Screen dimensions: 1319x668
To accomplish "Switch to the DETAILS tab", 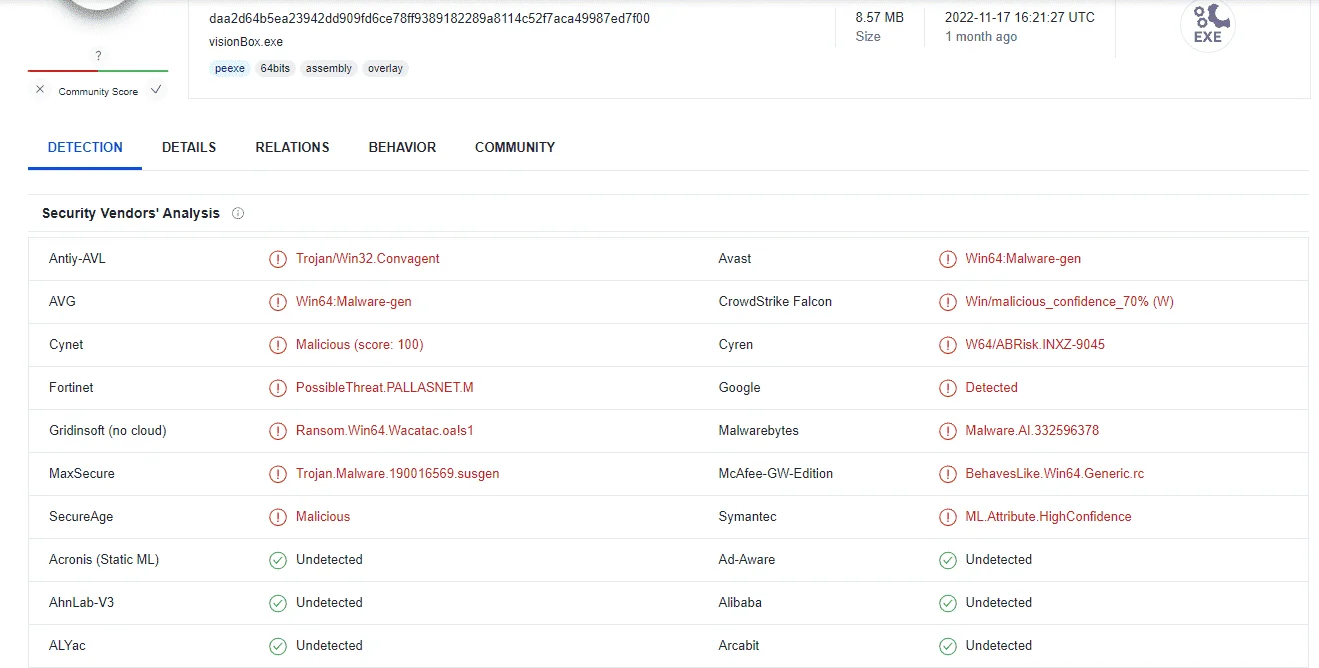I will click(189, 147).
